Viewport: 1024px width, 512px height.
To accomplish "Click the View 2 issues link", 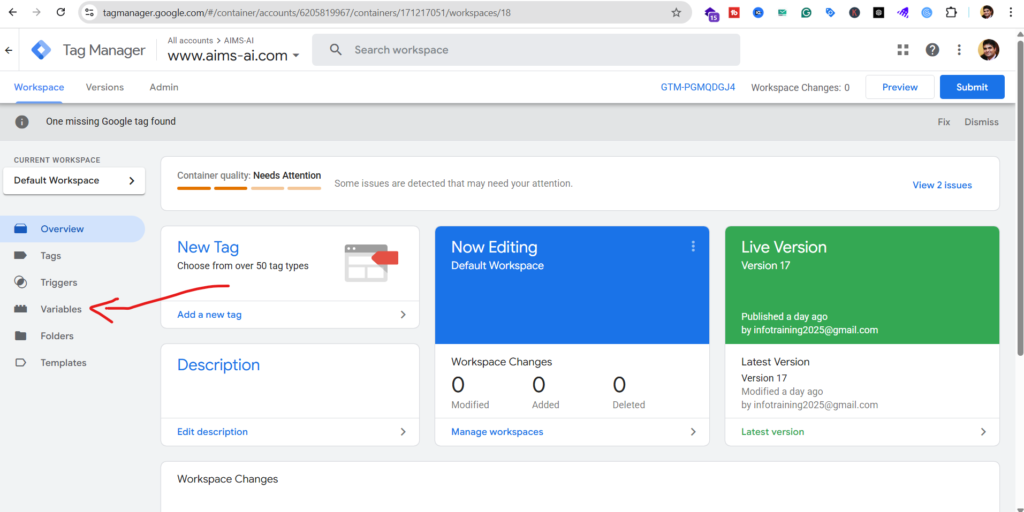I will 942,185.
